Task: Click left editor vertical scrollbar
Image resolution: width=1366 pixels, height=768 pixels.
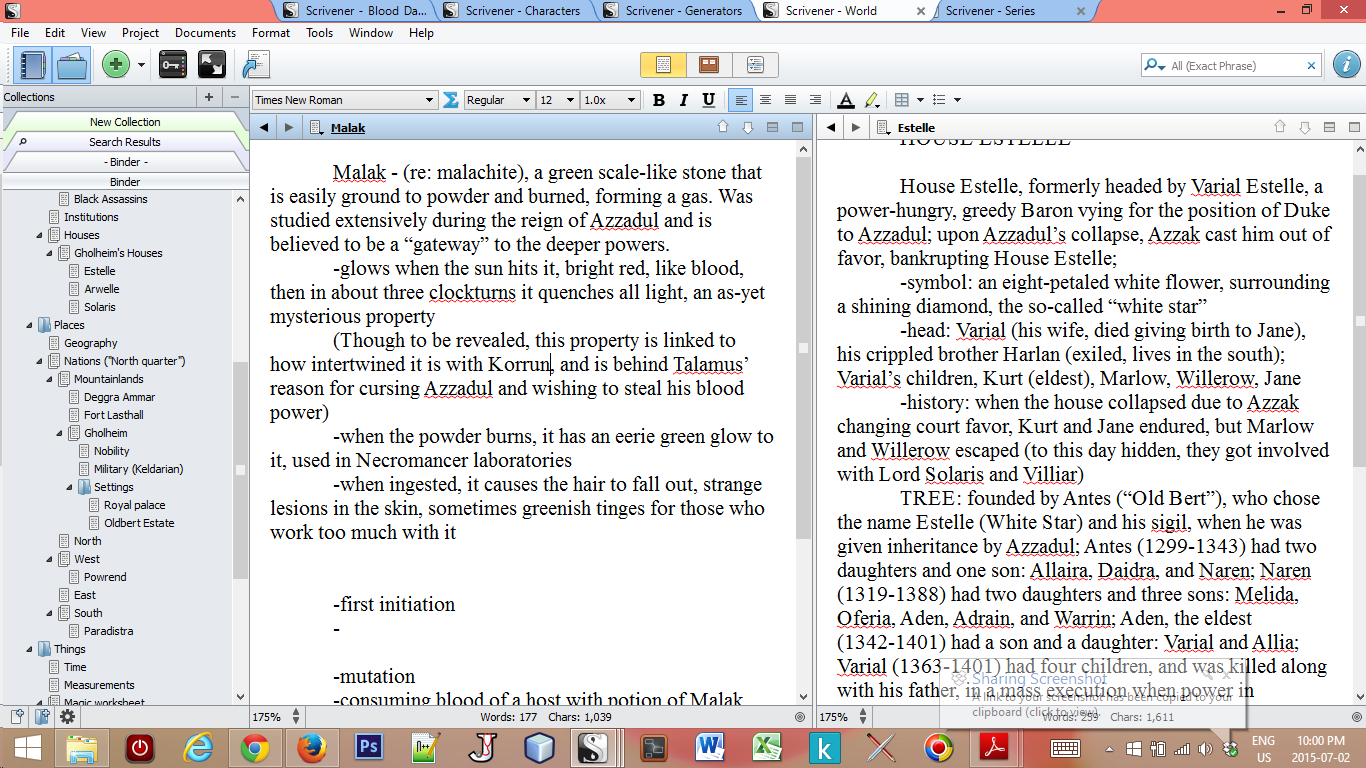Action: coord(804,348)
